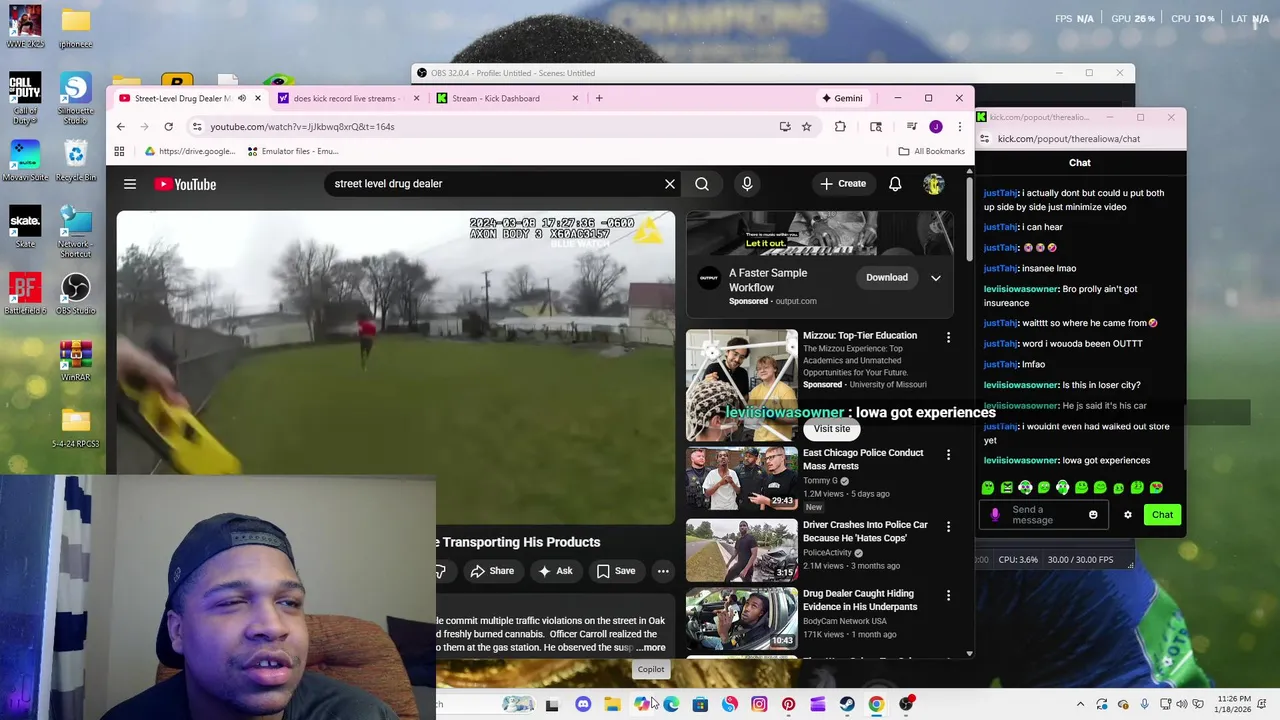Image resolution: width=1280 pixels, height=720 pixels.
Task: Open options for Driver Crashes Into Police video
Action: tap(948, 526)
